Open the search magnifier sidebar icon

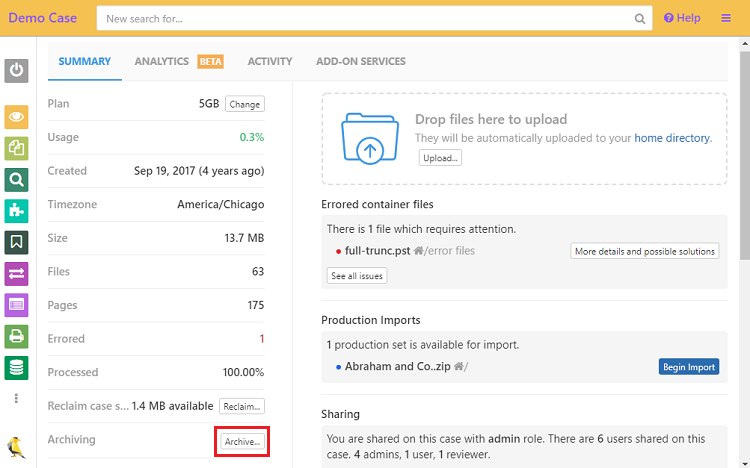[17, 179]
